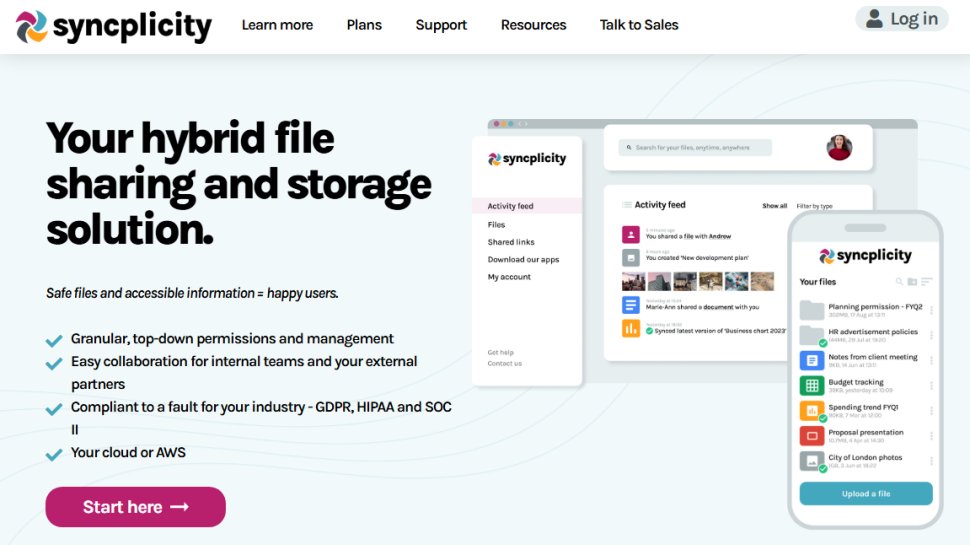Image resolution: width=970 pixels, height=545 pixels.
Task: Click the Syncplicity logo in header
Action: tap(114, 27)
